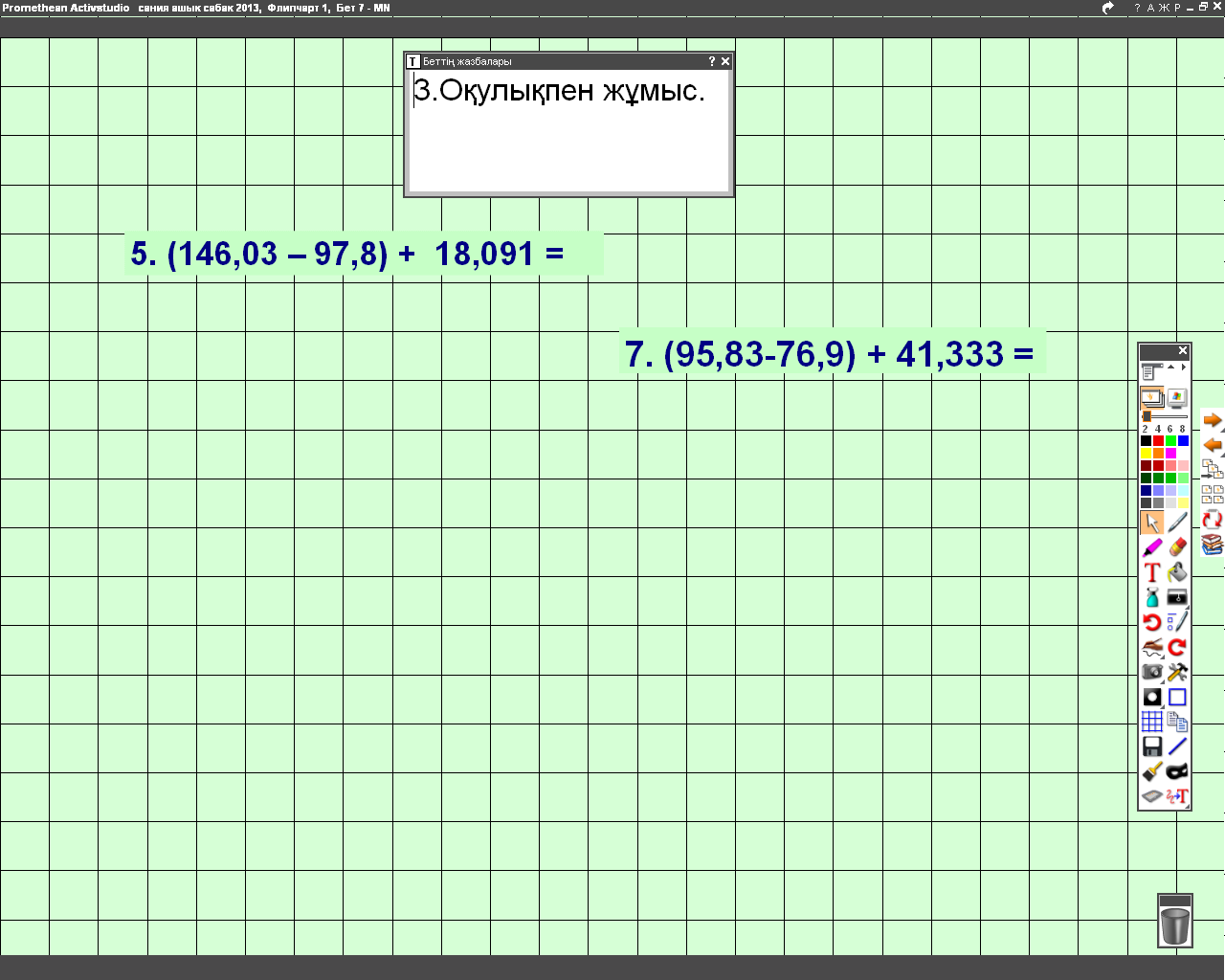Open the Page Organiser icon
The width and height of the screenshot is (1225, 980).
click(x=1213, y=470)
